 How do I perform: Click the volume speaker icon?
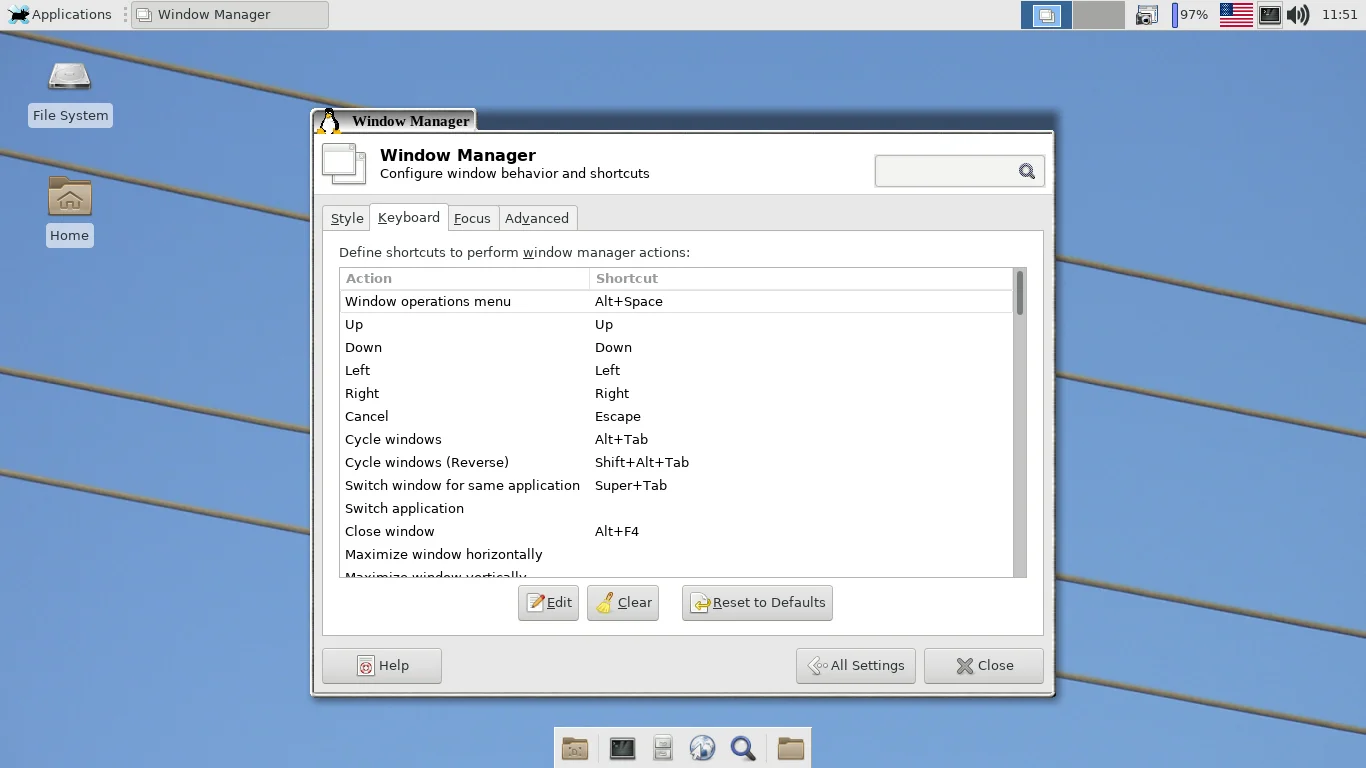pyautogui.click(x=1298, y=15)
